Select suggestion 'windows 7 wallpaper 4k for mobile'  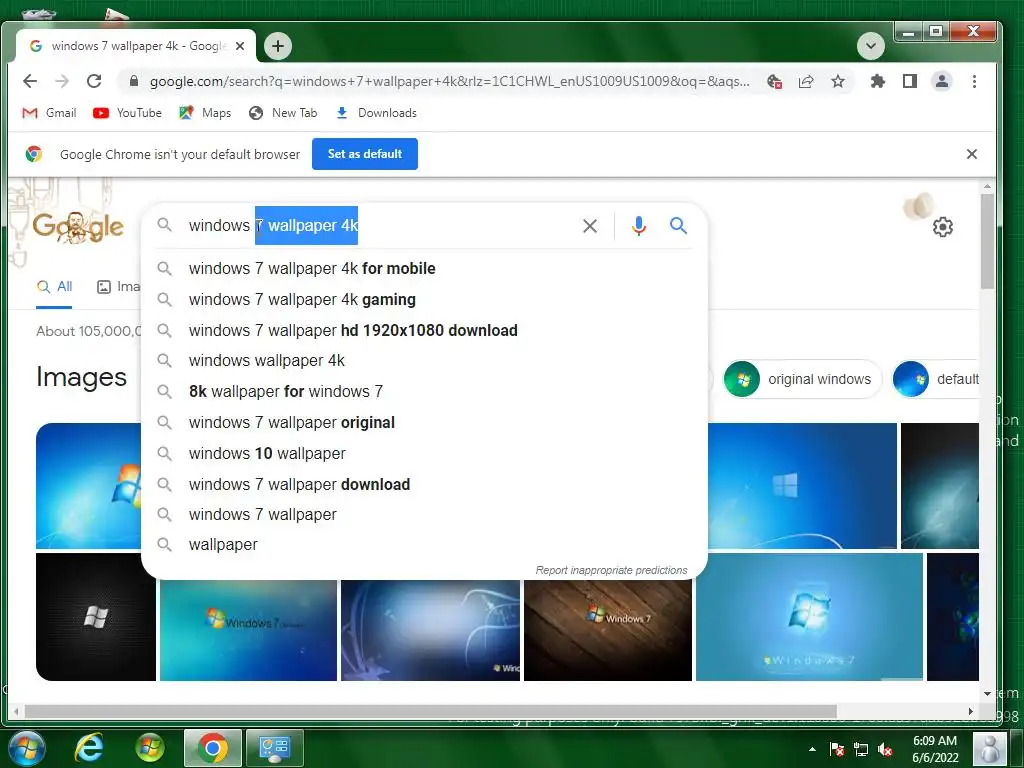point(424,268)
